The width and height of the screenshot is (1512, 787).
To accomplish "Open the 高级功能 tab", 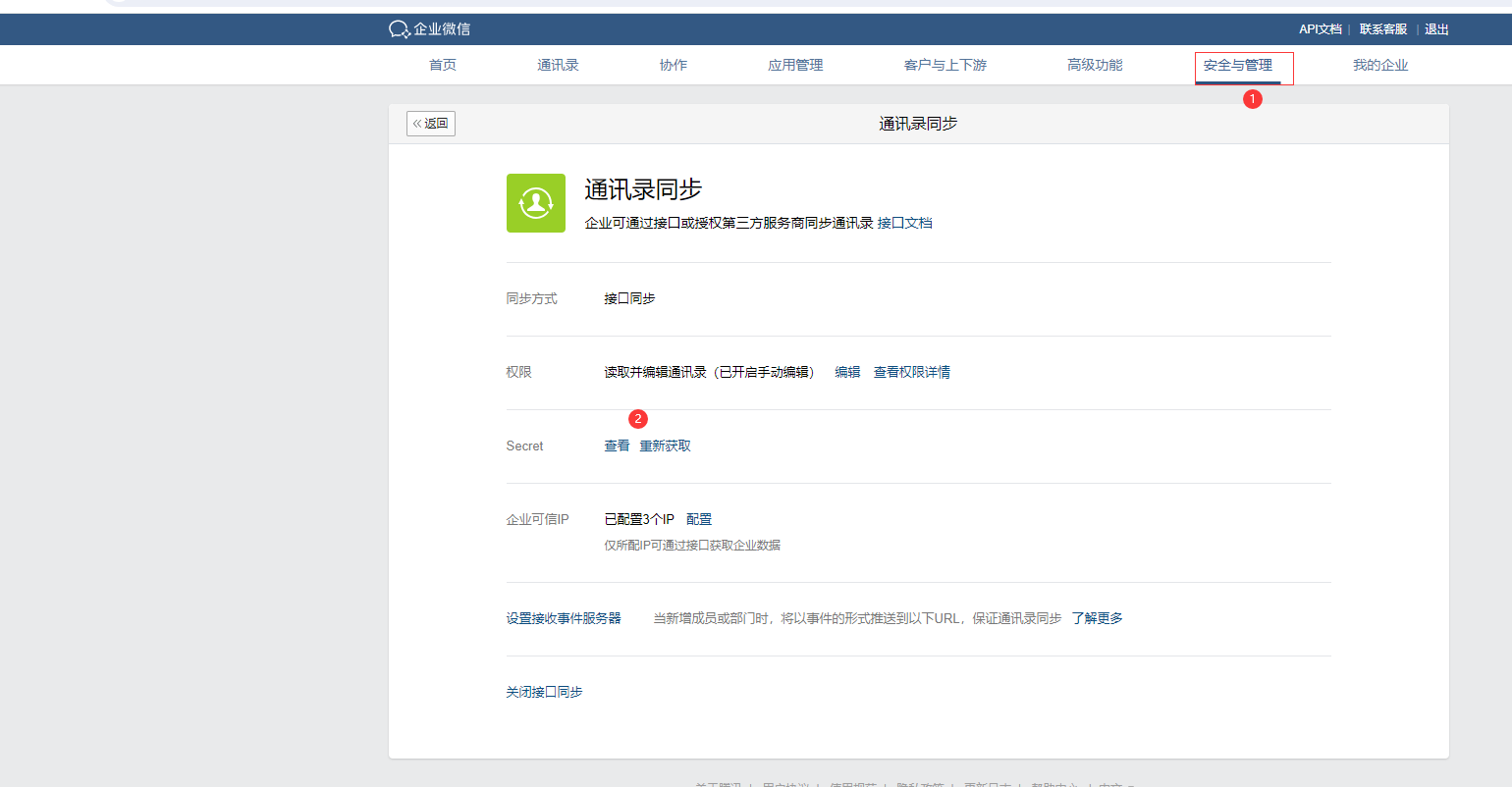I will (1095, 65).
